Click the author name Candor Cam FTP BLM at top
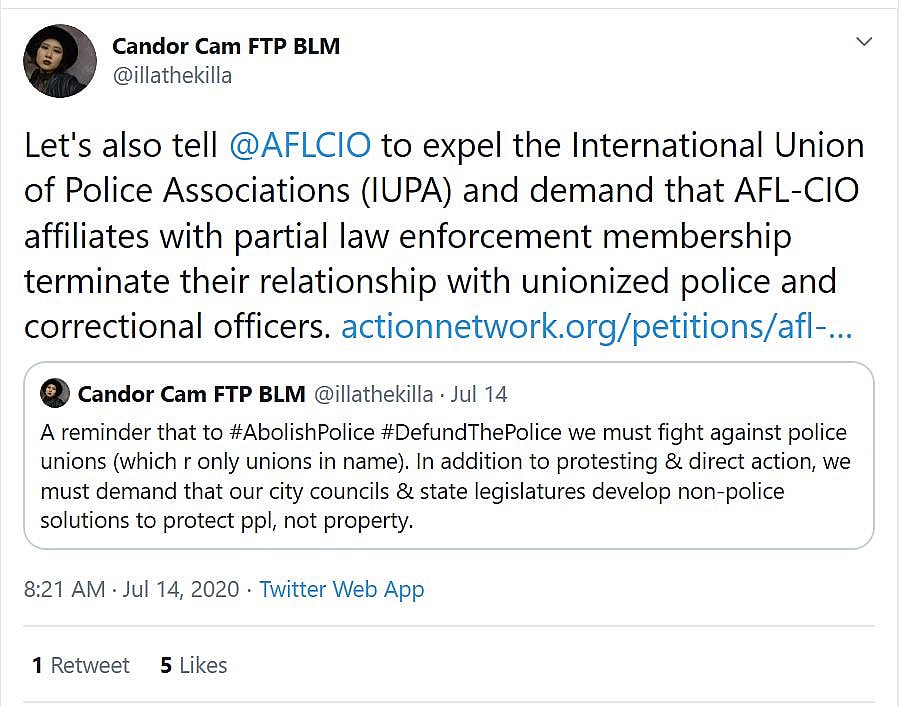Viewport: 904px width, 706px height. 226,46
